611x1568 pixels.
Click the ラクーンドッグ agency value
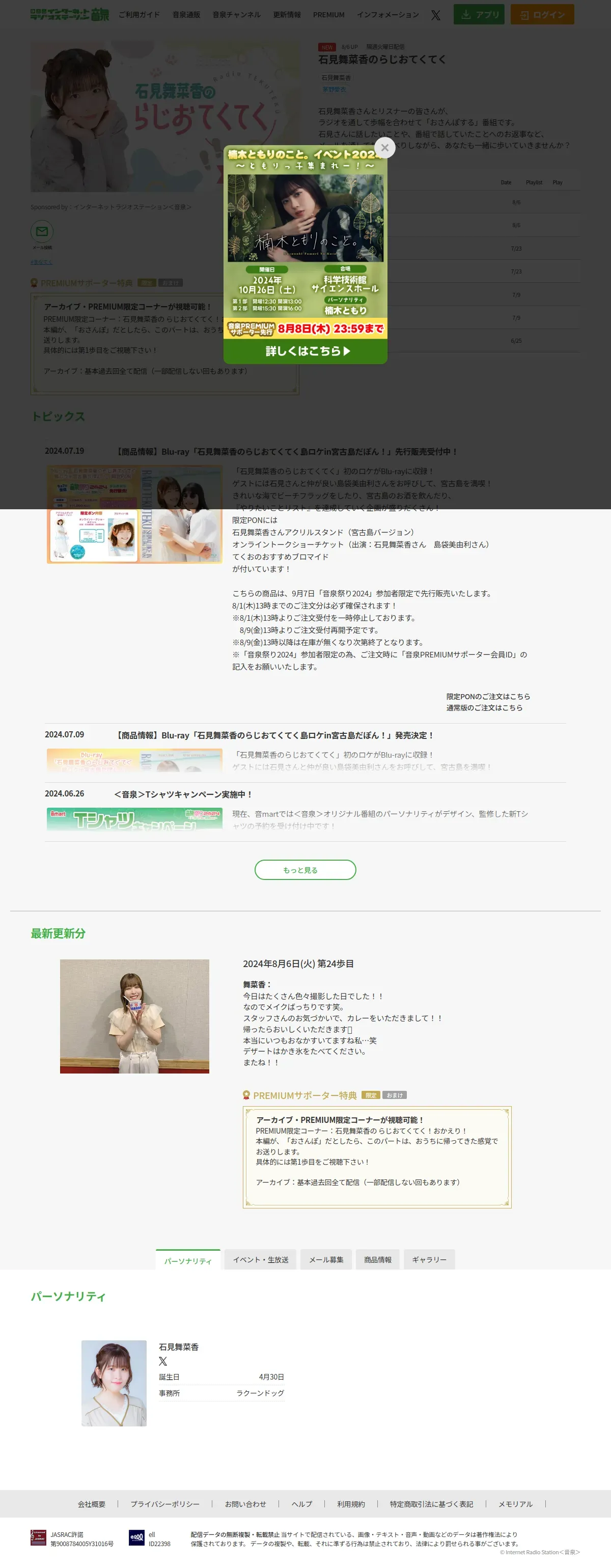[260, 1393]
